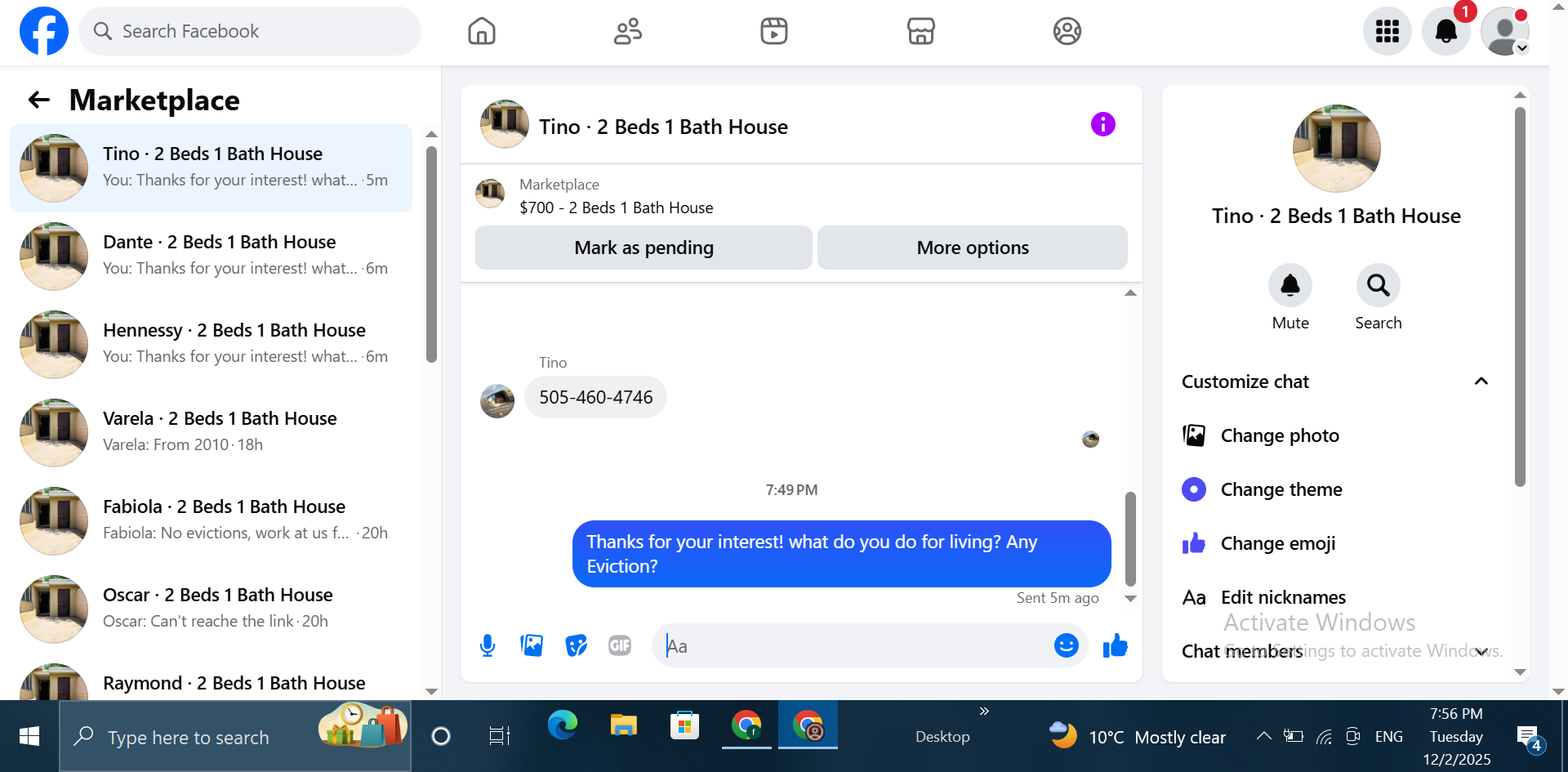1568x772 pixels.
Task: Open the emoji picker in the message box
Action: pyautogui.click(x=1066, y=645)
